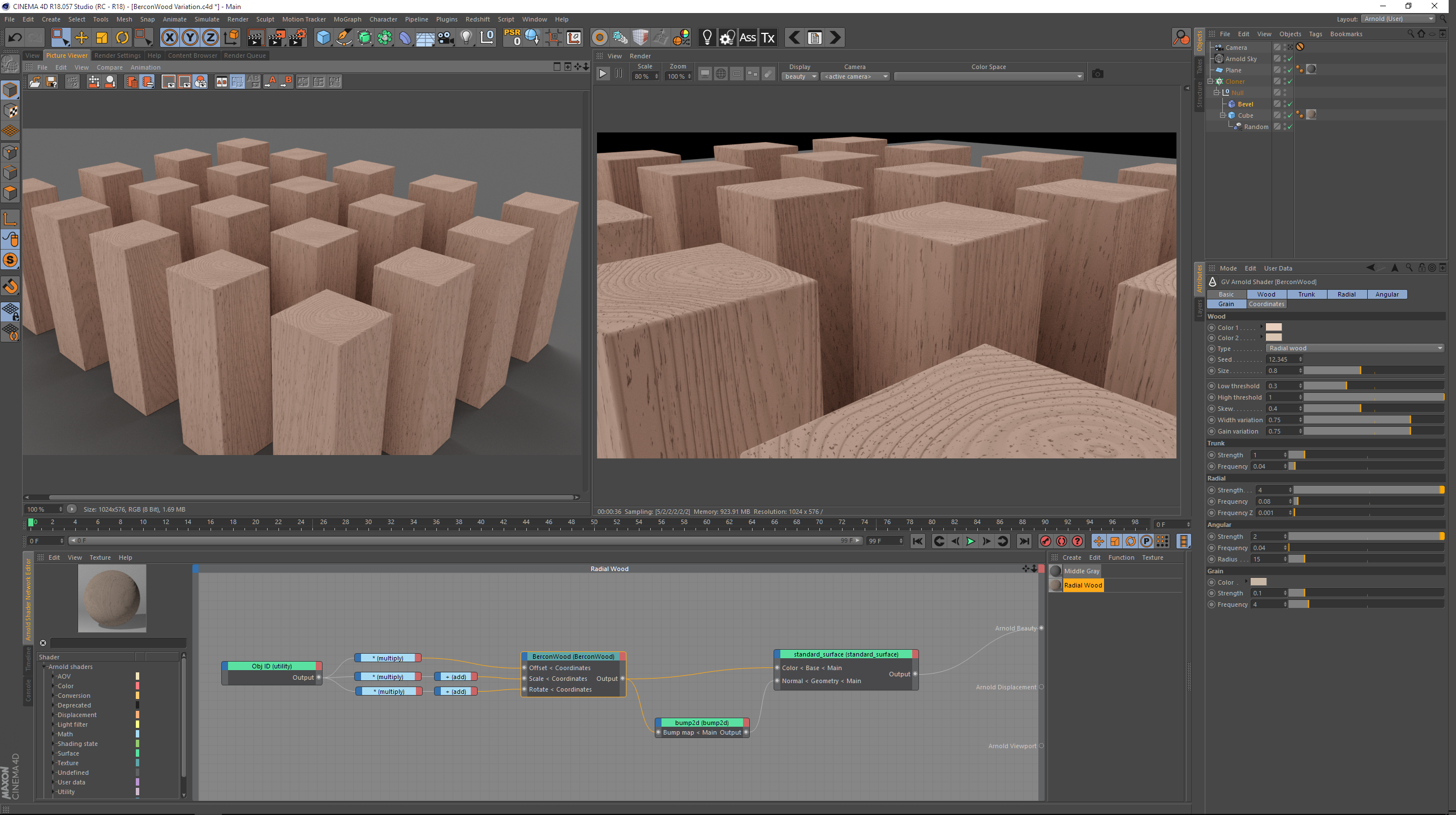Select the Rotate tool icon
The height and width of the screenshot is (815, 1456).
pyautogui.click(x=122, y=38)
